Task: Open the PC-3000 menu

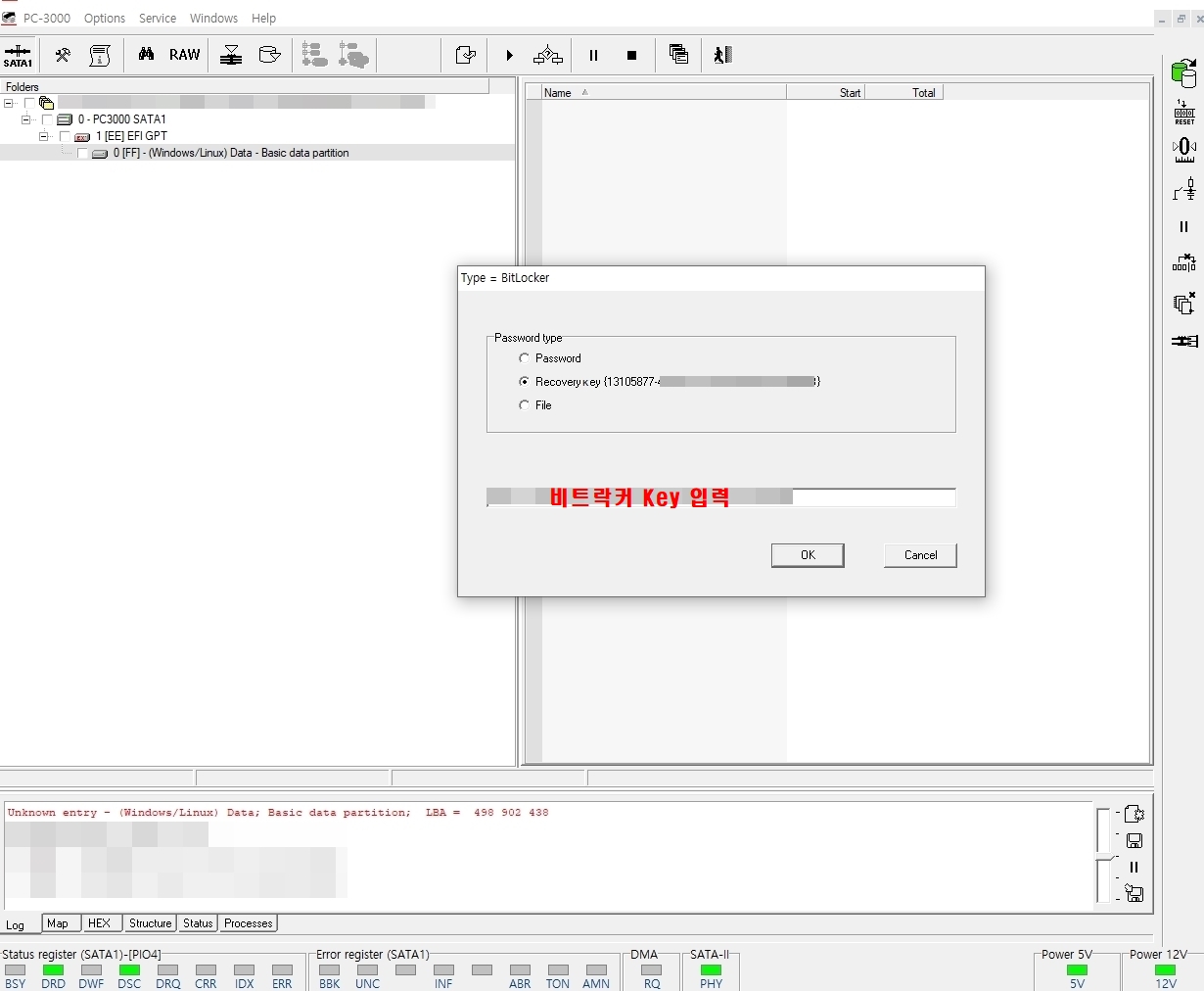Action: click(x=47, y=18)
